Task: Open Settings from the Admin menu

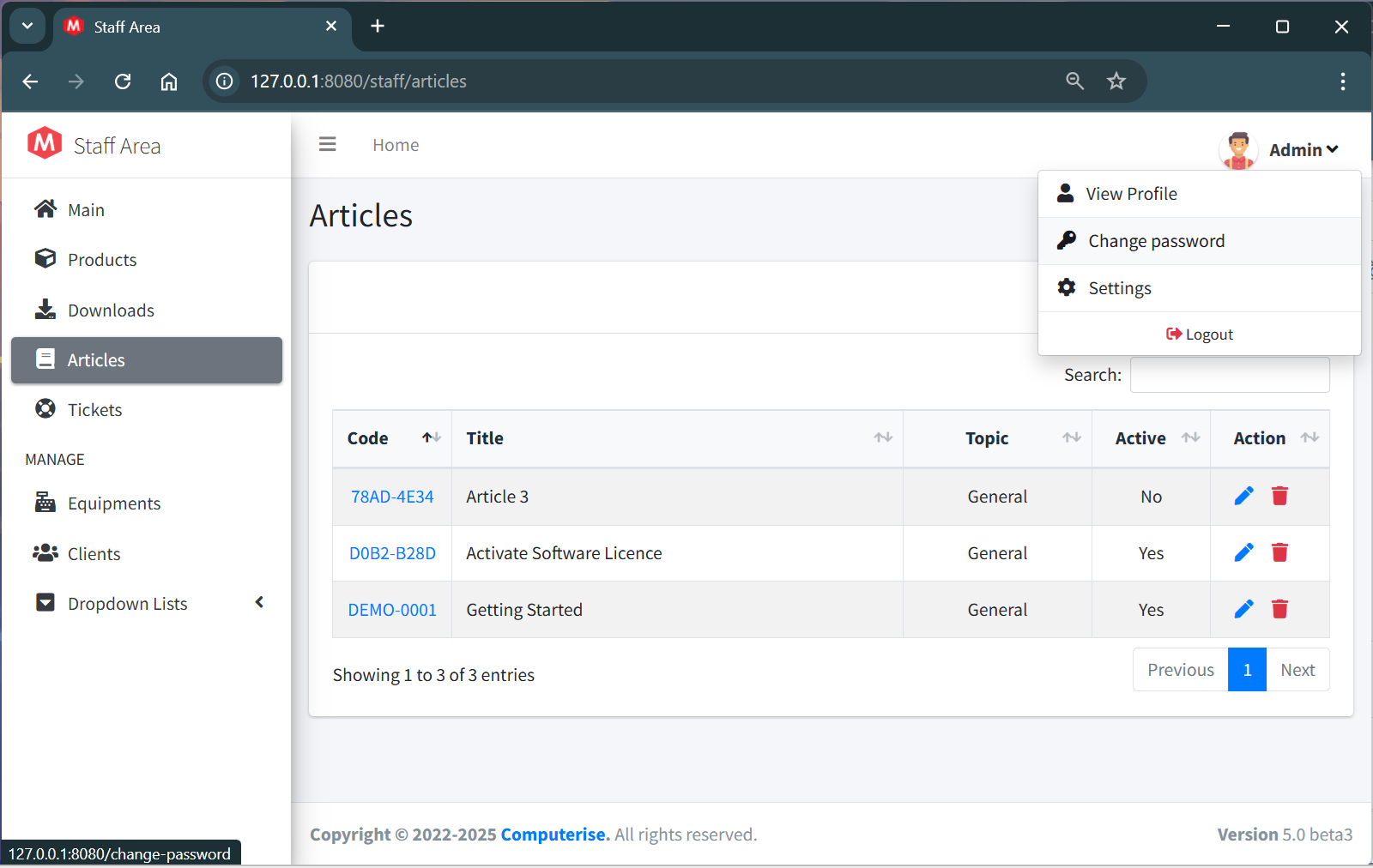Action: (1119, 288)
